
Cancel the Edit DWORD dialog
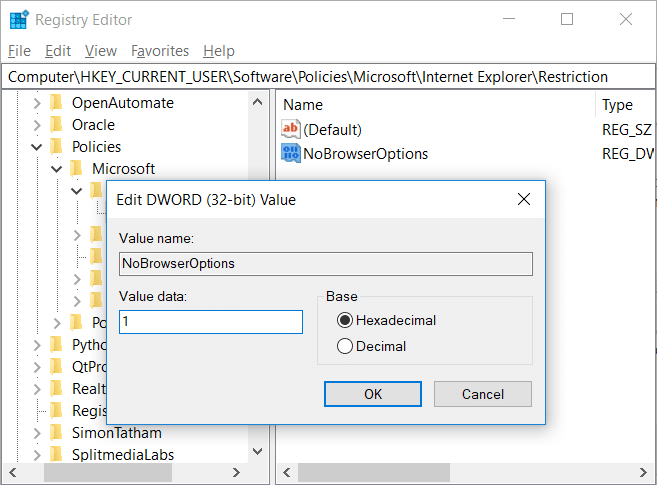tap(482, 394)
